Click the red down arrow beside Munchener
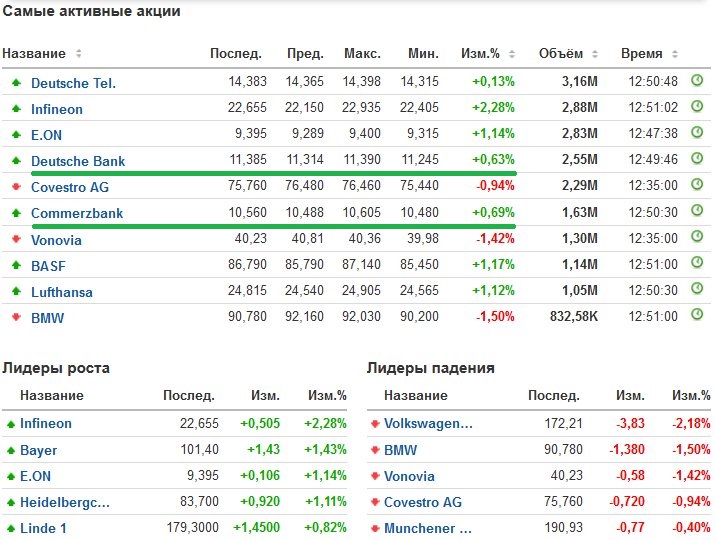Viewport: 715px width, 540px height. pos(376,528)
